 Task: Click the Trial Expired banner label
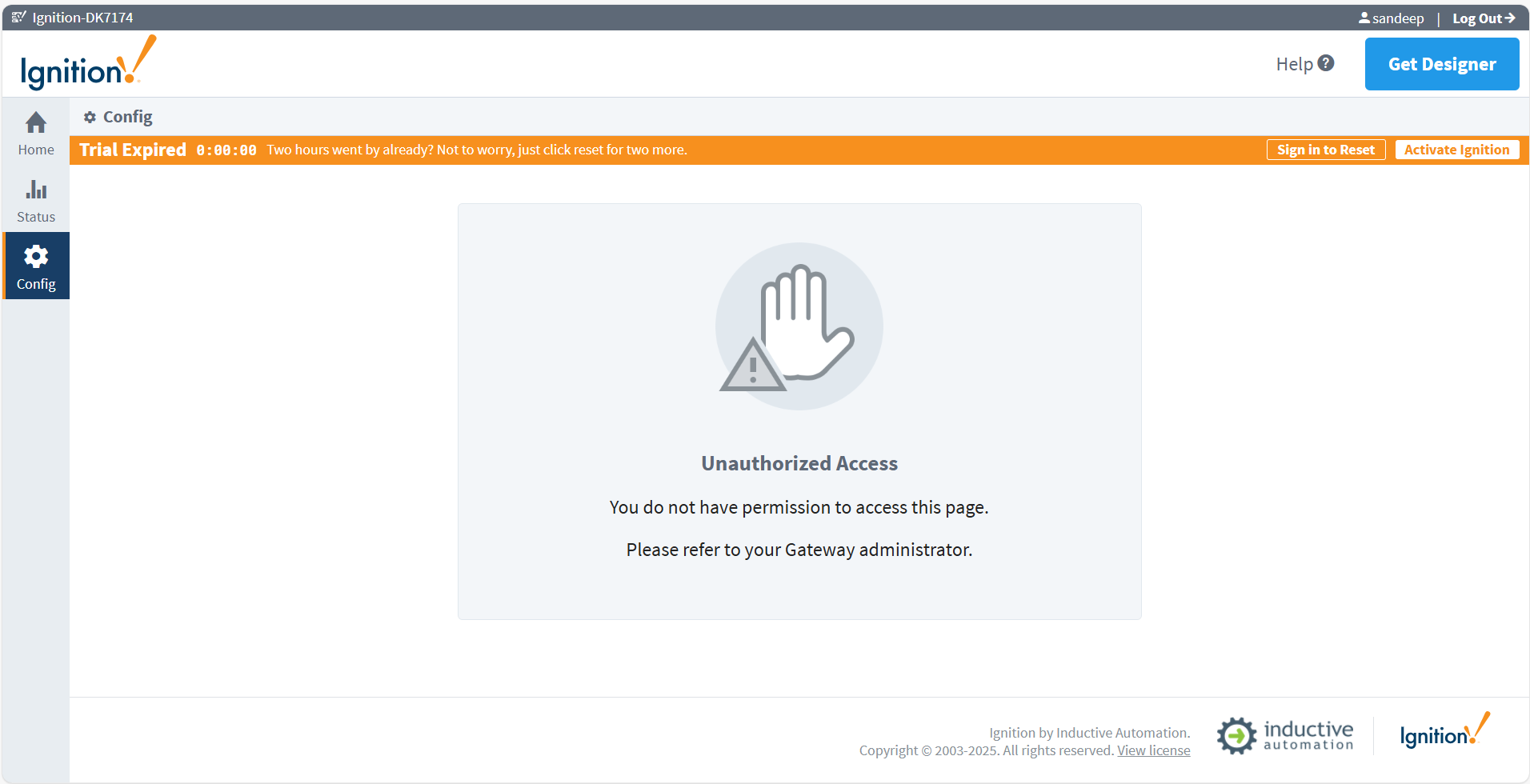tap(133, 150)
